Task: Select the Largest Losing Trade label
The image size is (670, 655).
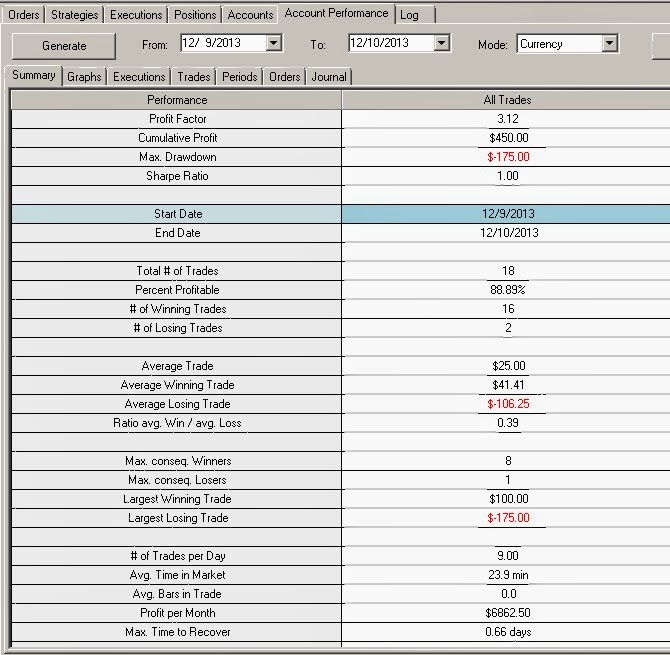Action: coord(178,518)
